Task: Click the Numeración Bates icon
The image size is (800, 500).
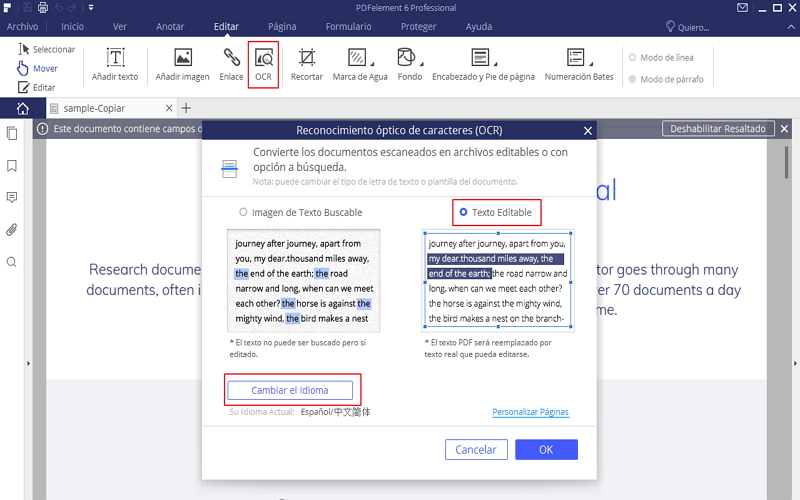Action: [576, 57]
